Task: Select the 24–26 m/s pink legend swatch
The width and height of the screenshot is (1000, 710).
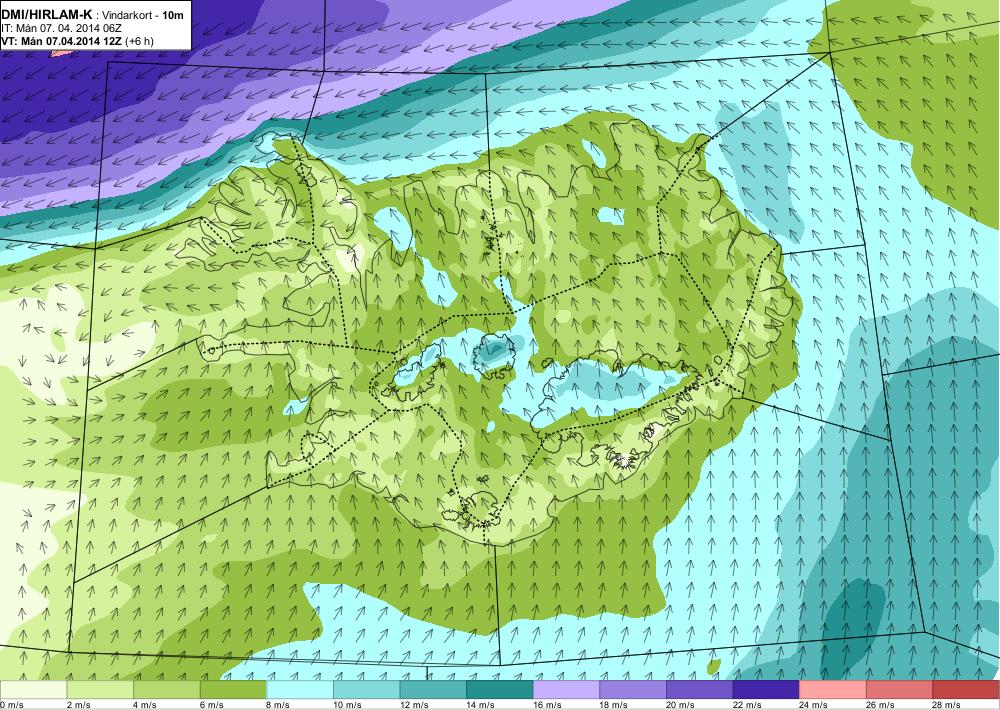Action: [x=833, y=690]
